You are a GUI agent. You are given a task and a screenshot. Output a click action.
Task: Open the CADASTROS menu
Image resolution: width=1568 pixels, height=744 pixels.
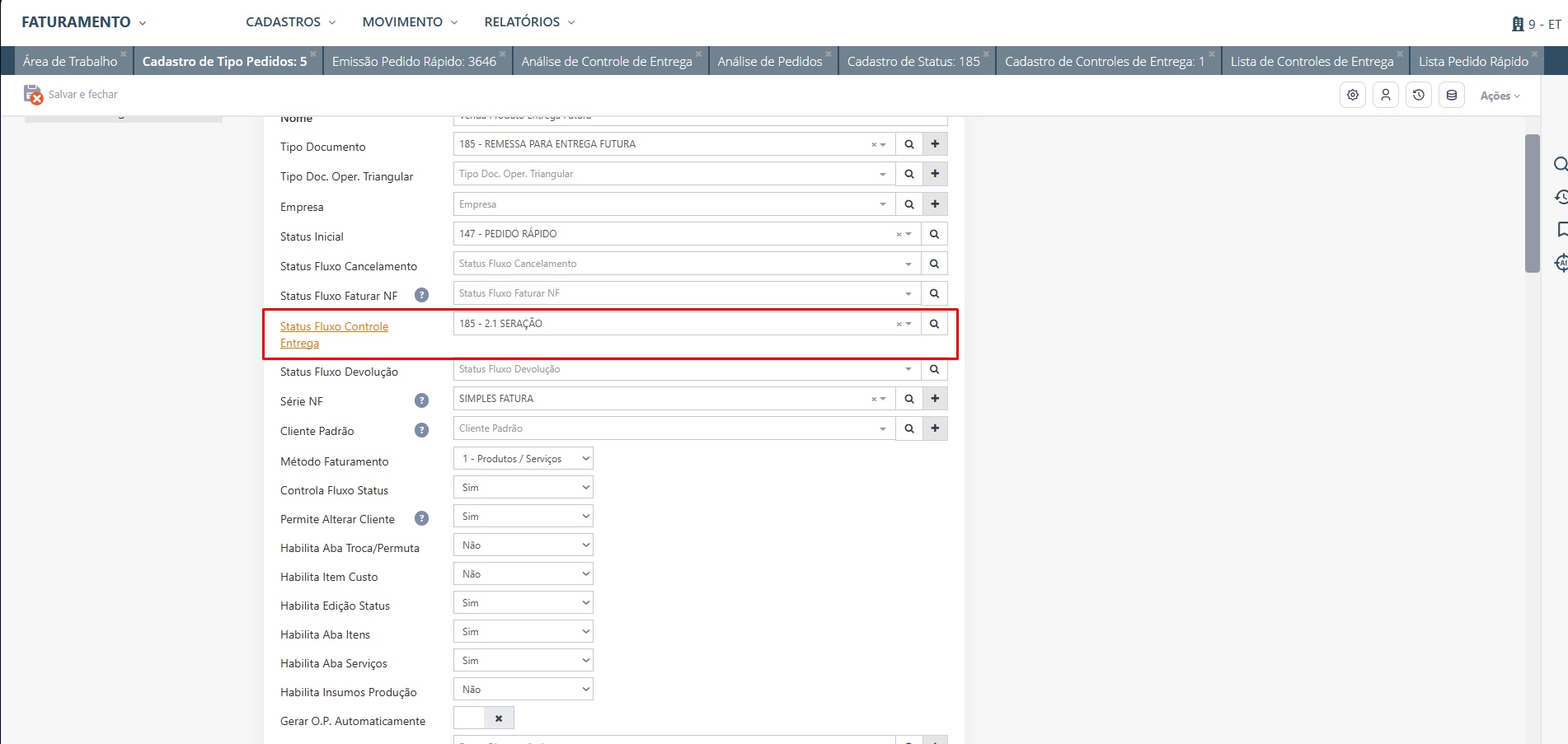[290, 22]
